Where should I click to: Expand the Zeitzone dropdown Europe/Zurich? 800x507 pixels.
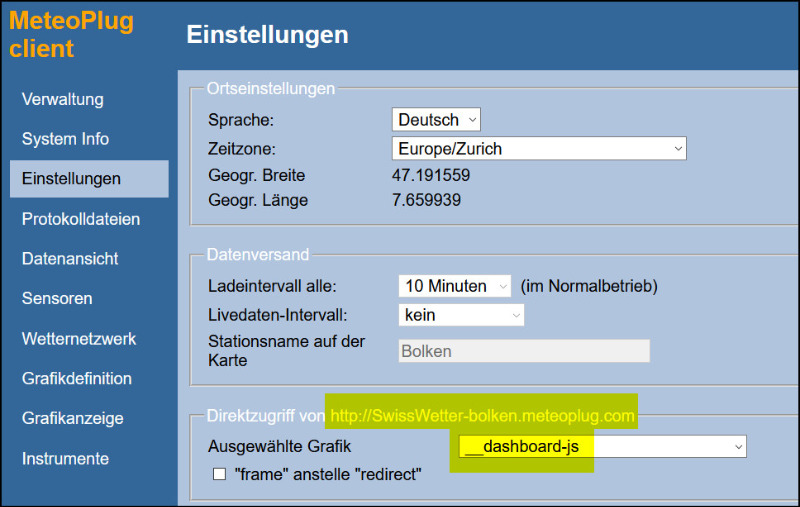pyautogui.click(x=539, y=148)
